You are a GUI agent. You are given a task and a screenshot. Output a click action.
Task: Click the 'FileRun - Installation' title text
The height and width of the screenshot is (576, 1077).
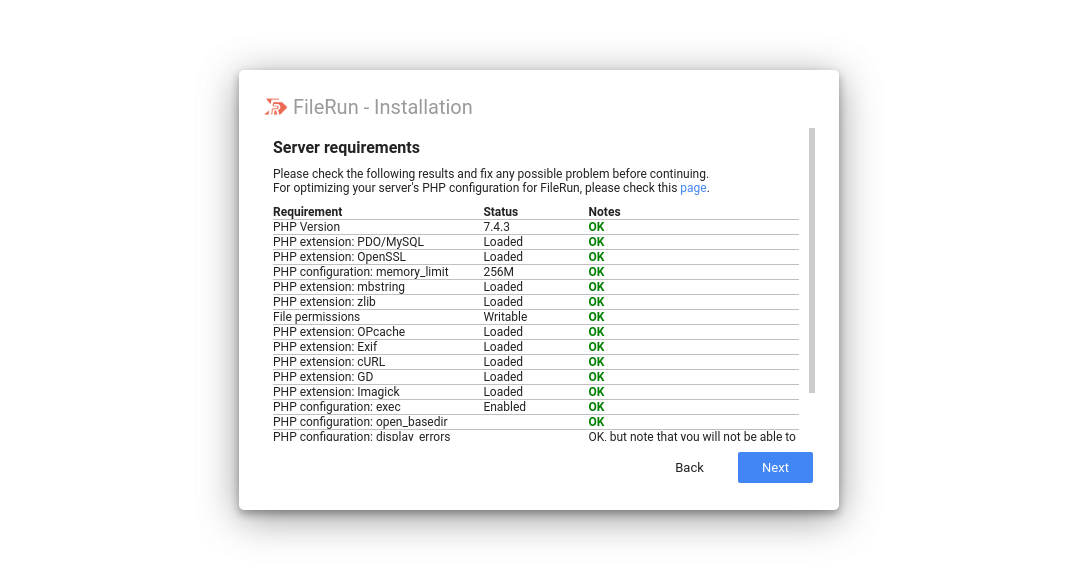click(x=382, y=107)
